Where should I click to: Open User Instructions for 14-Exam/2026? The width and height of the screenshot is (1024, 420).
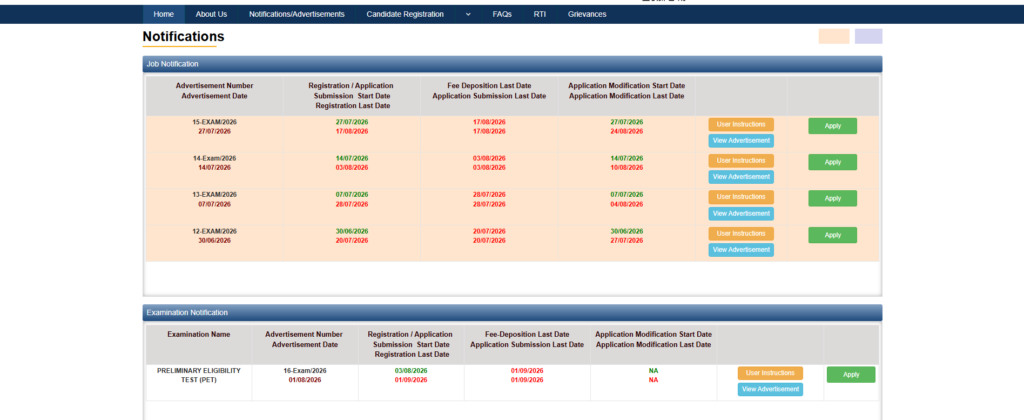click(x=741, y=161)
